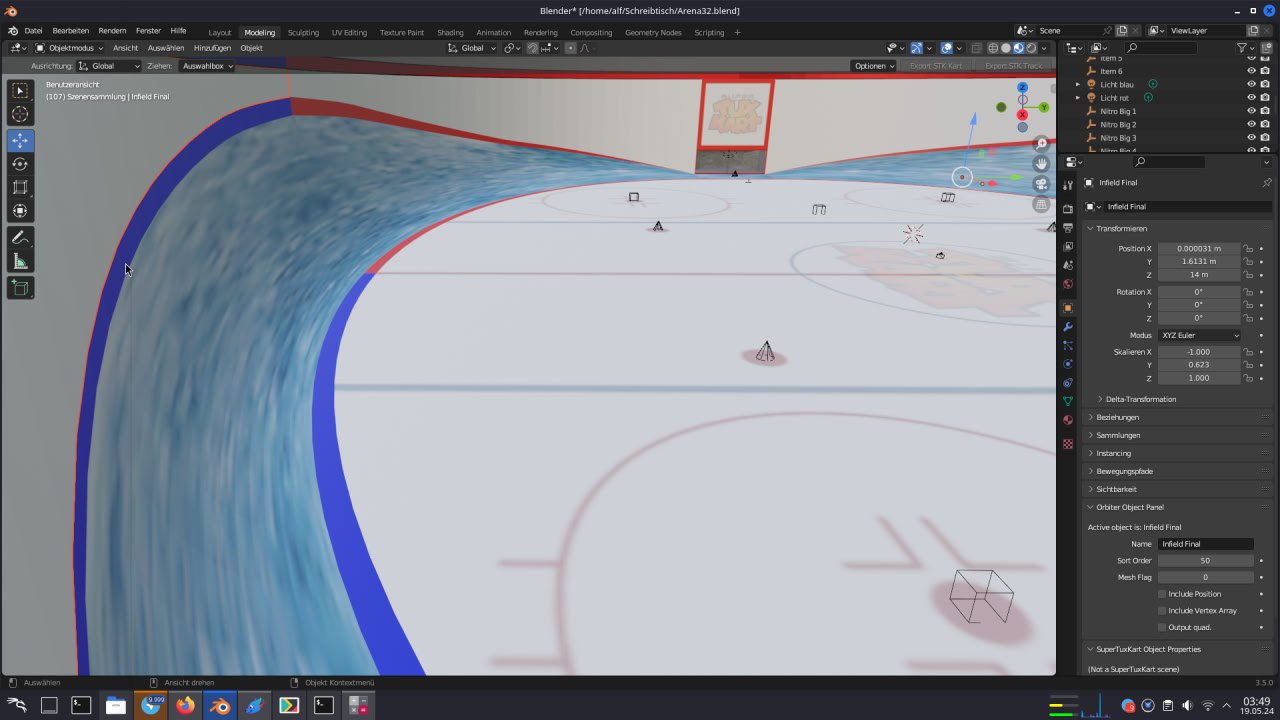The image size is (1280, 720).
Task: Switch to the Shading workspace tab
Action: pos(450,32)
